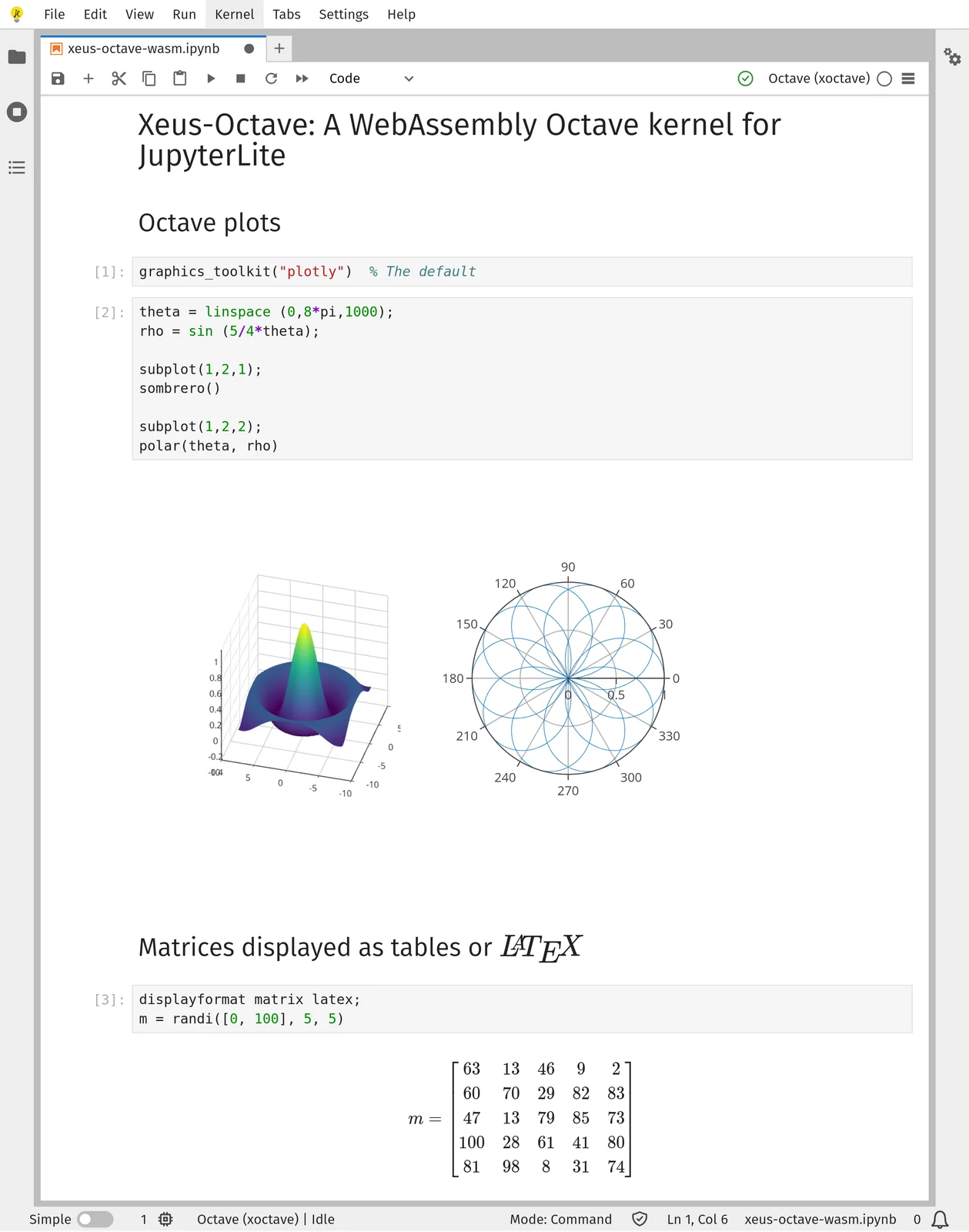
Task: Open a new launcher tab with plus
Action: (x=279, y=49)
